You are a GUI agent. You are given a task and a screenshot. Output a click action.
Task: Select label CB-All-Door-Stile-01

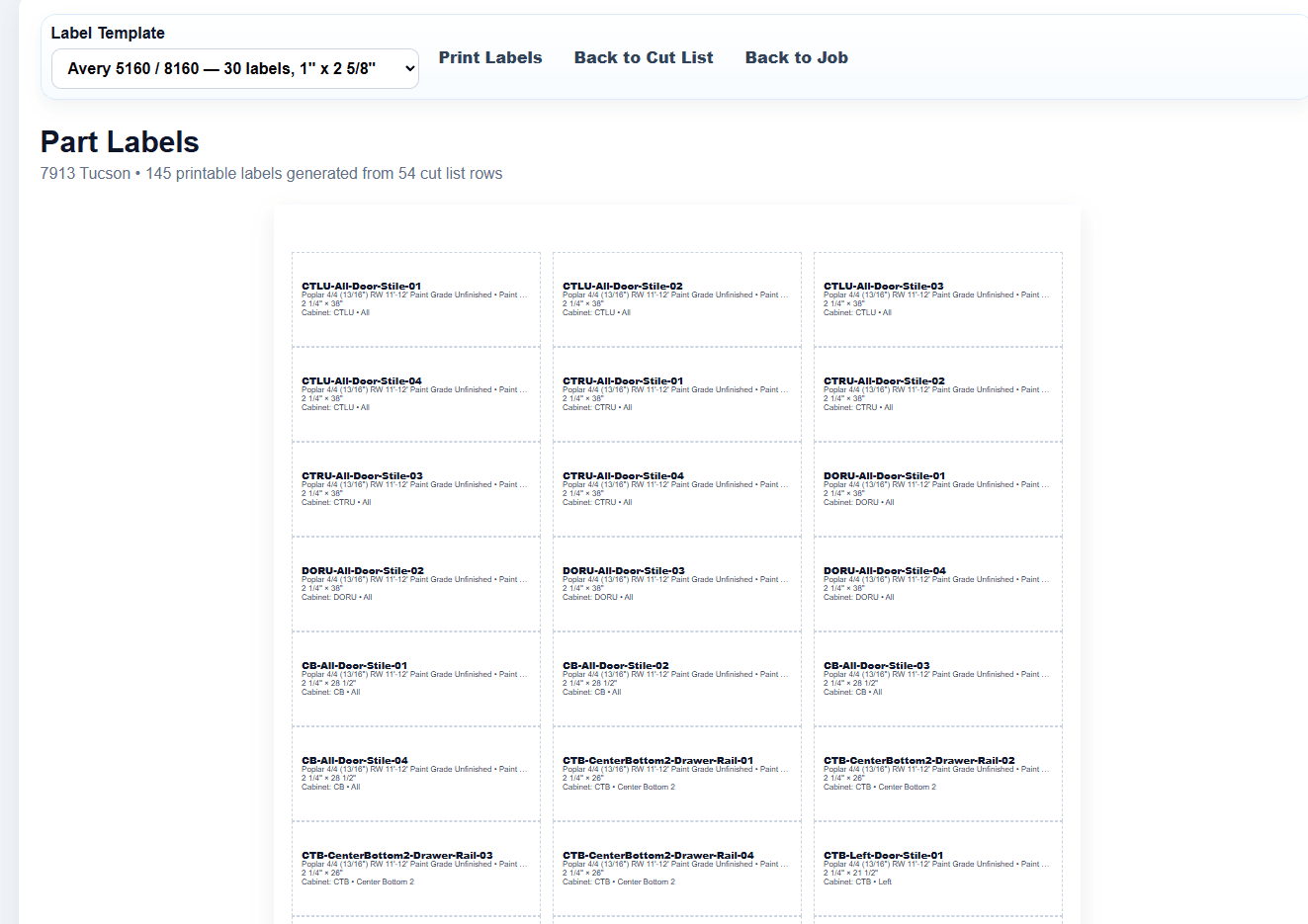pyautogui.click(x=416, y=679)
